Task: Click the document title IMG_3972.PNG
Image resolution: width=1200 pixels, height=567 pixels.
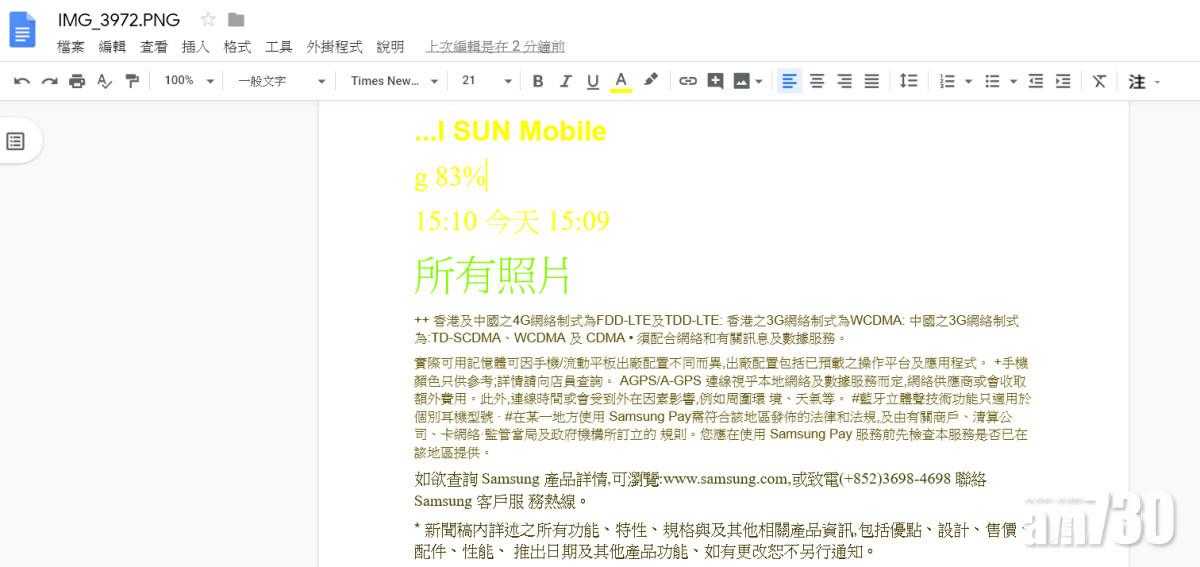Action: pyautogui.click(x=119, y=19)
